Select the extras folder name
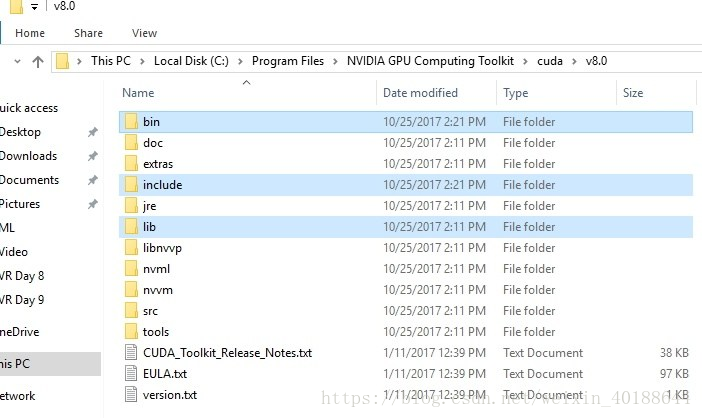The height and width of the screenshot is (418, 702). (x=158, y=164)
